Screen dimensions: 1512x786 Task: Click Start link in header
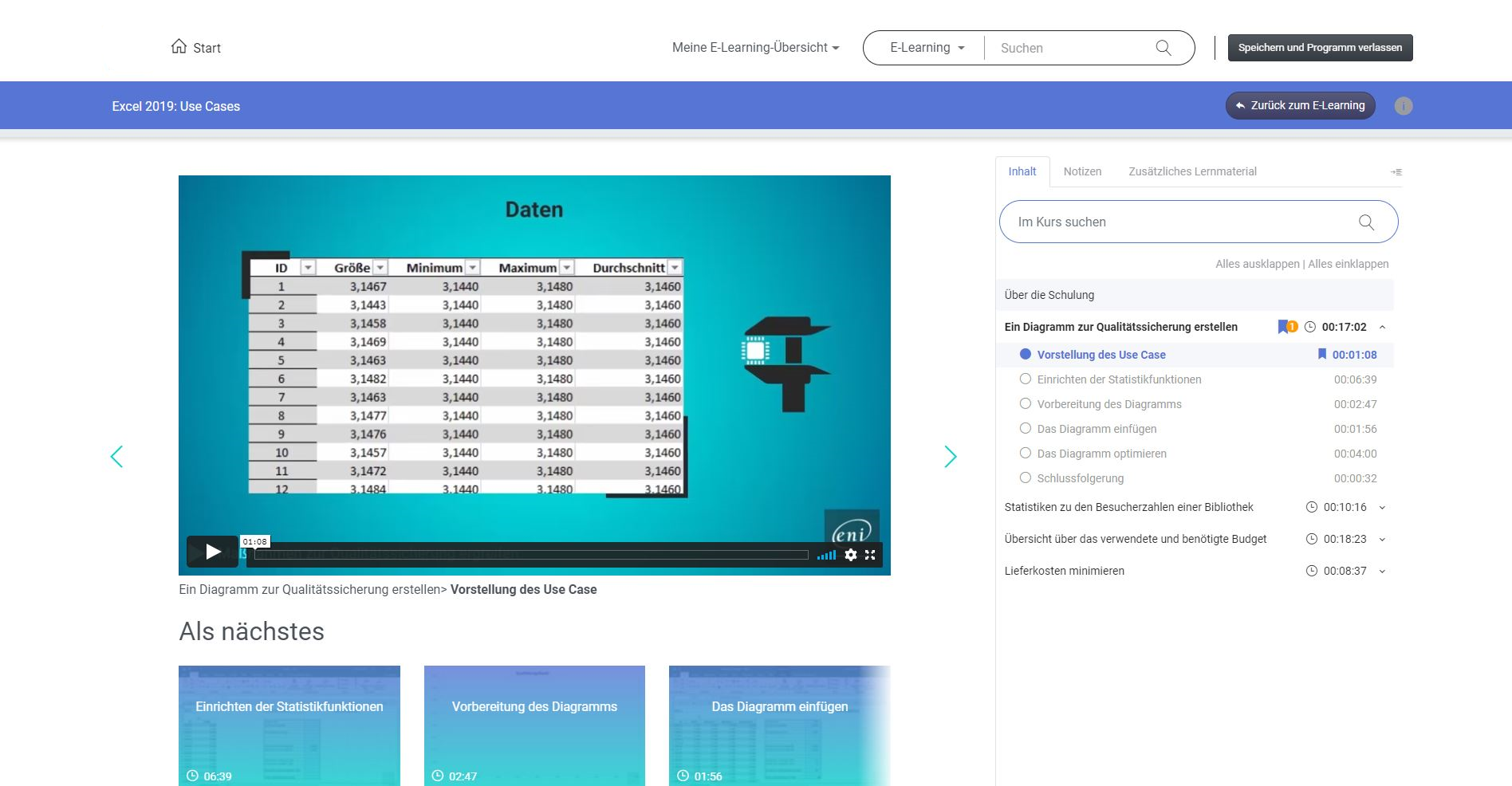tap(207, 48)
